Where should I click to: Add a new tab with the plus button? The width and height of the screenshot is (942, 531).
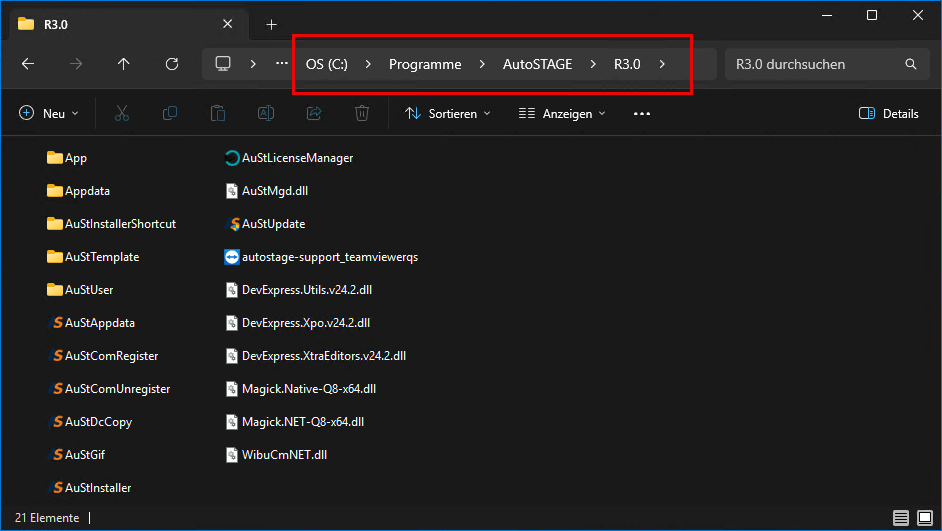pyautogui.click(x=272, y=25)
